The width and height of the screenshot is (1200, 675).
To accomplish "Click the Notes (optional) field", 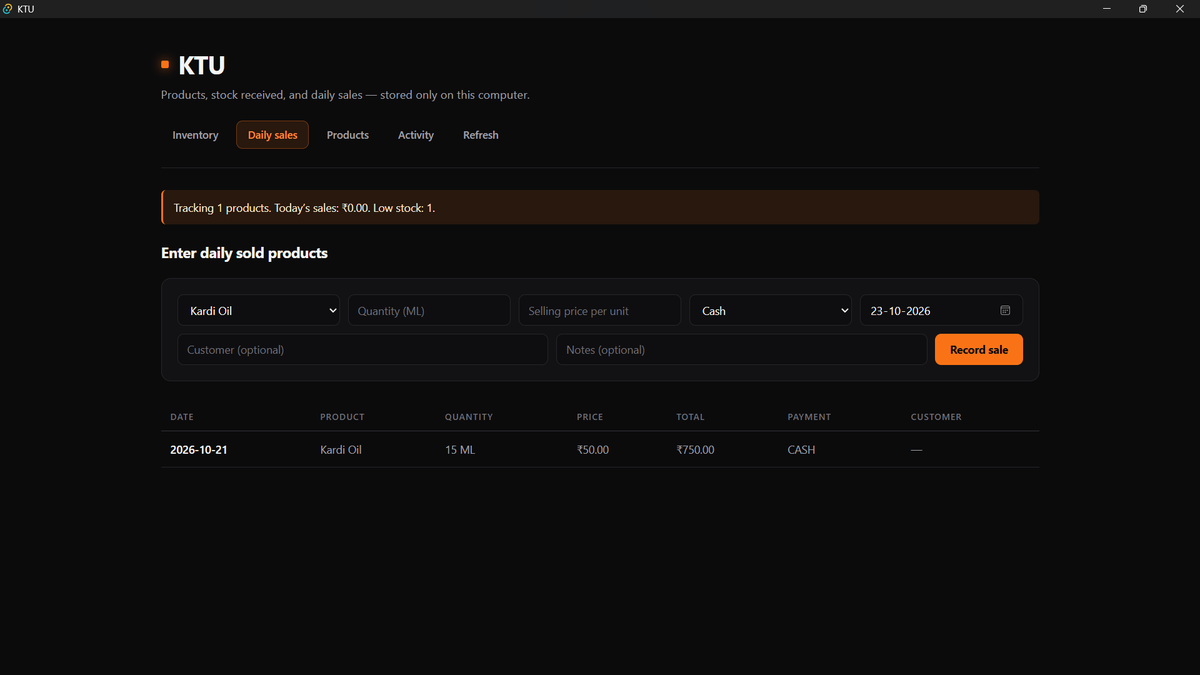I will (x=741, y=350).
